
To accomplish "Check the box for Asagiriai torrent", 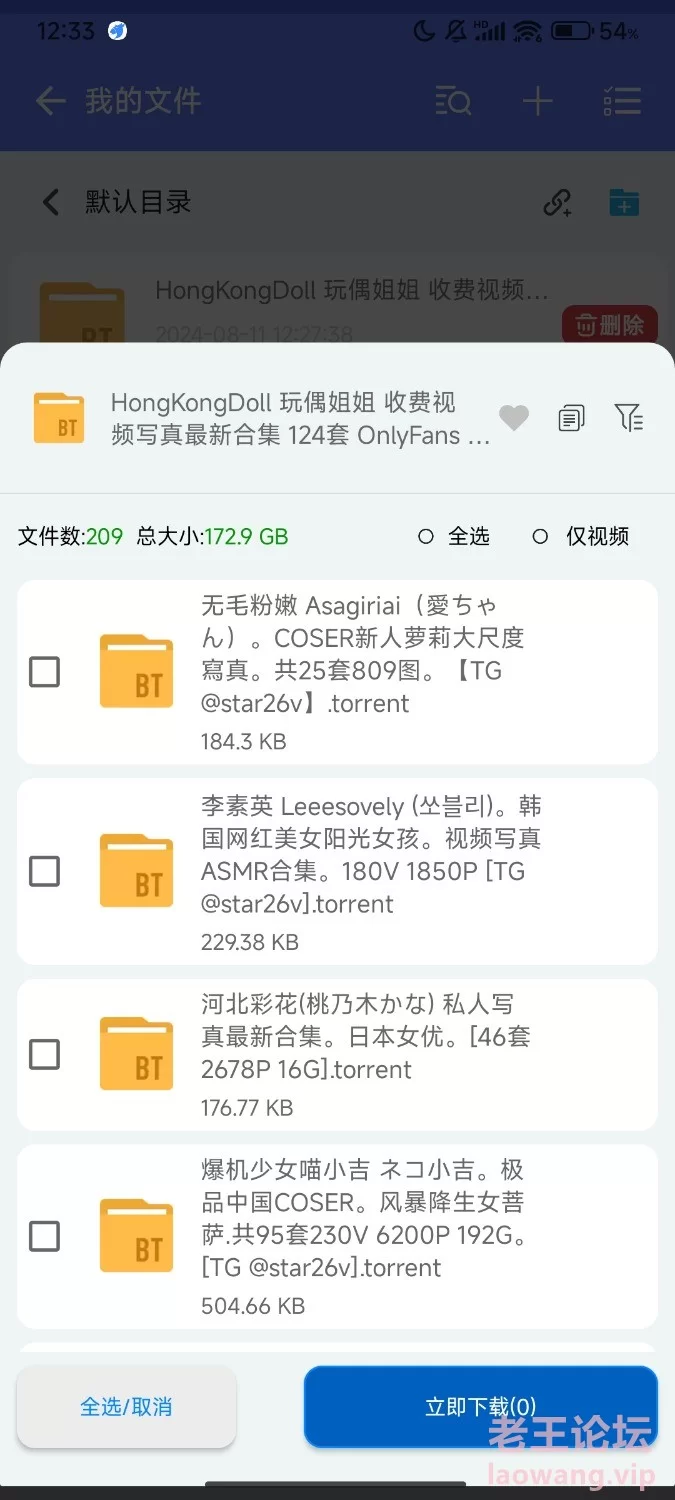I will [44, 672].
